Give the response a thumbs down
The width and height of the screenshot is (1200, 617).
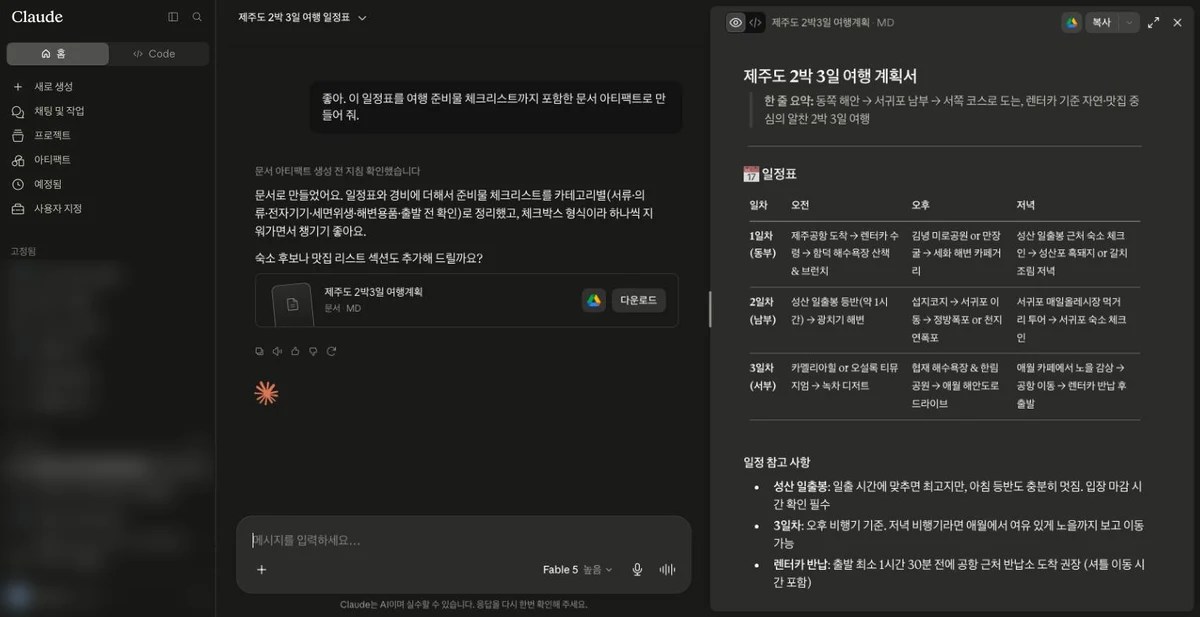[313, 351]
